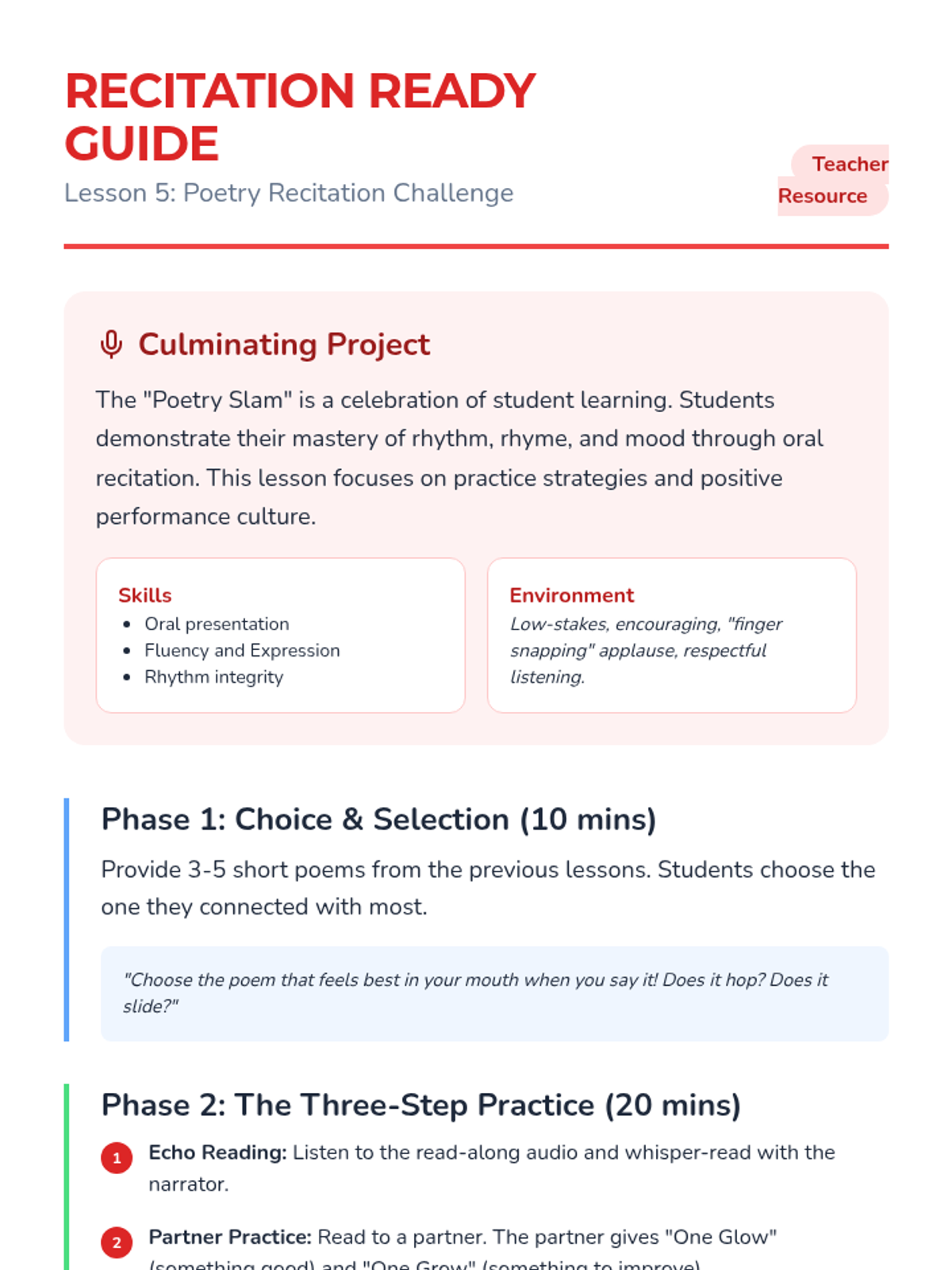Click the microphone icon beside Culminating Project

tap(112, 344)
